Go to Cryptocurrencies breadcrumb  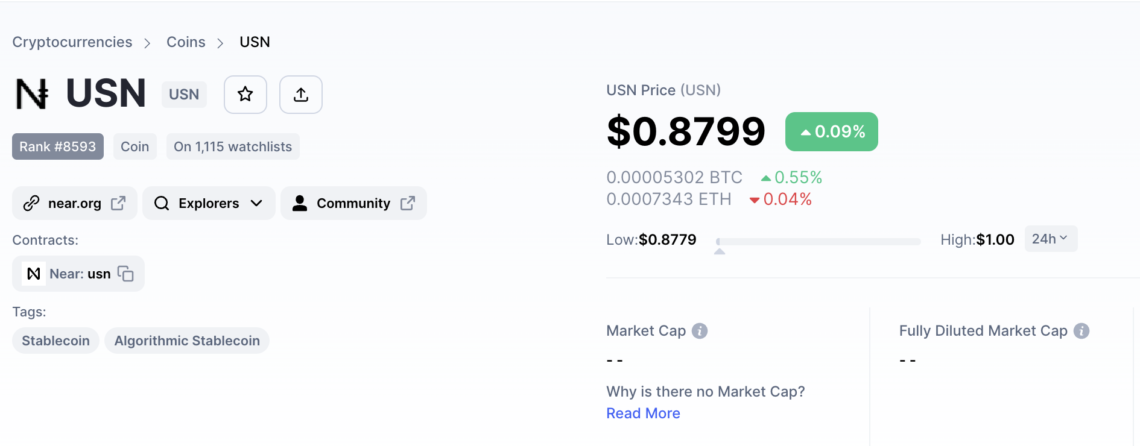72,42
